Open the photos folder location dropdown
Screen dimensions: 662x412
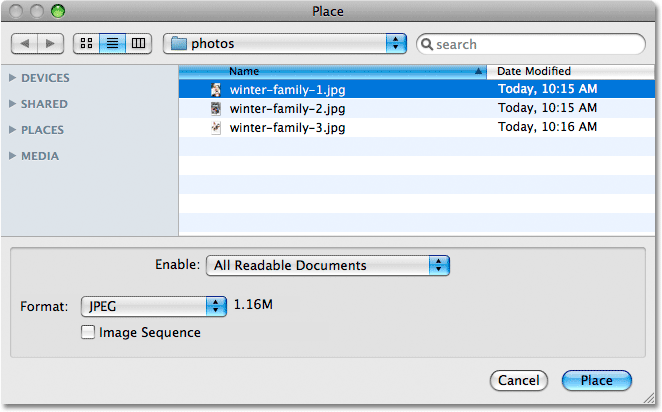pos(285,43)
